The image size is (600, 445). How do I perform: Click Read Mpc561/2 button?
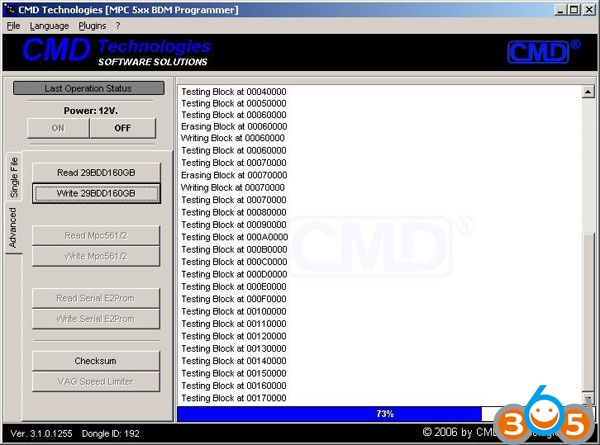tap(96, 235)
